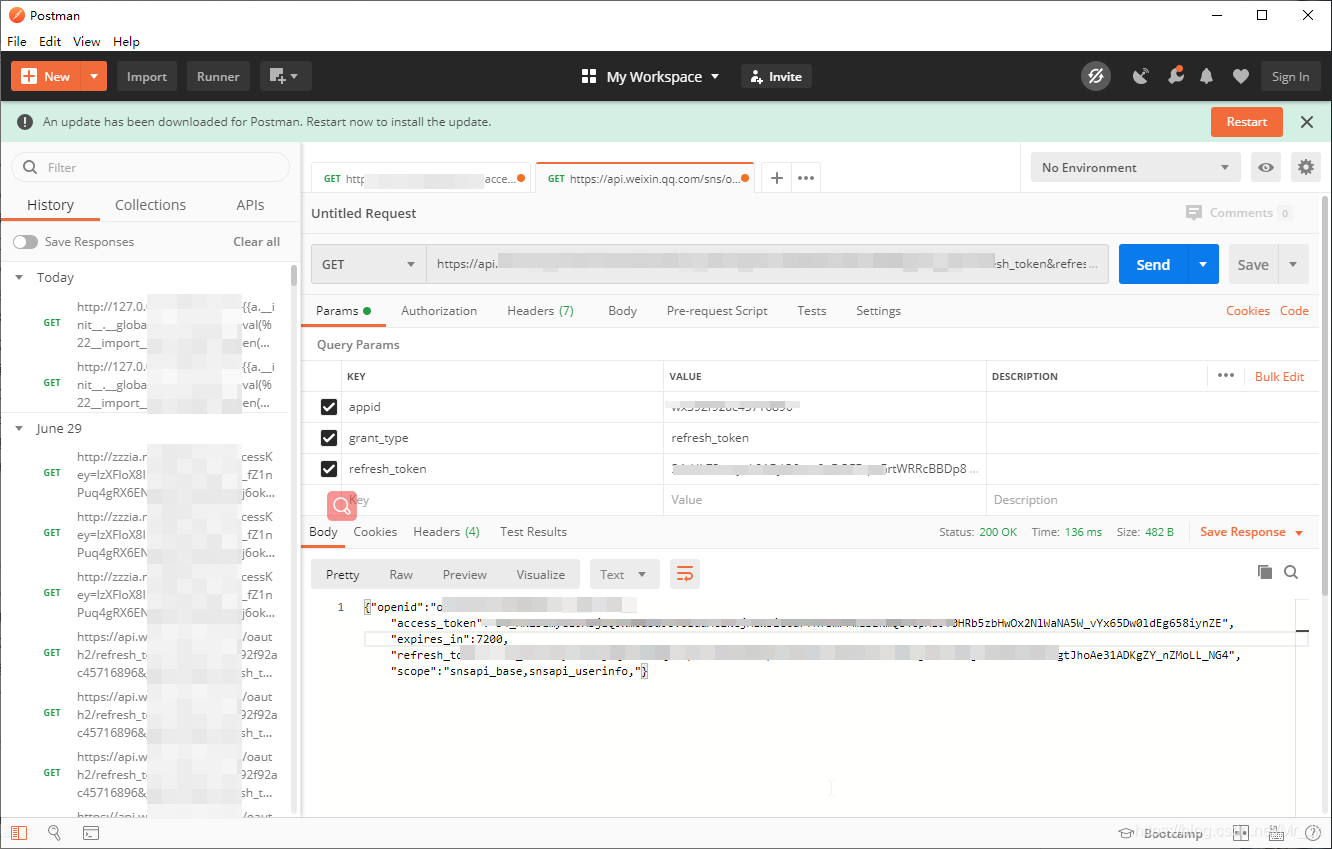Open Find and Replace status bar icon
The height and width of the screenshot is (849, 1332).
click(55, 832)
